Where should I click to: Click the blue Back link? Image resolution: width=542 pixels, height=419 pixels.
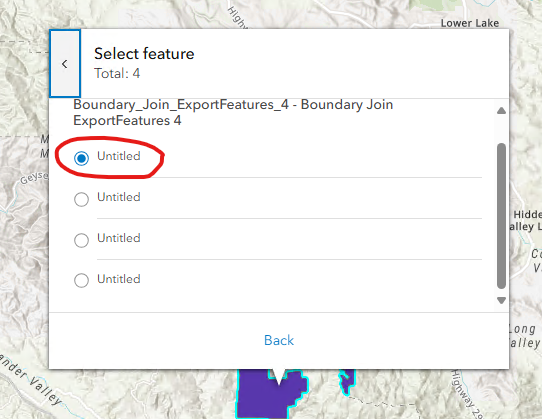pyautogui.click(x=279, y=340)
